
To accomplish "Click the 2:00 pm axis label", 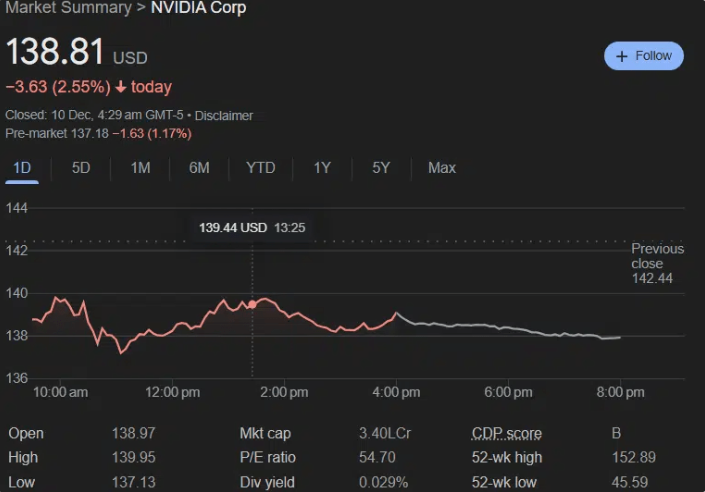I will click(284, 392).
